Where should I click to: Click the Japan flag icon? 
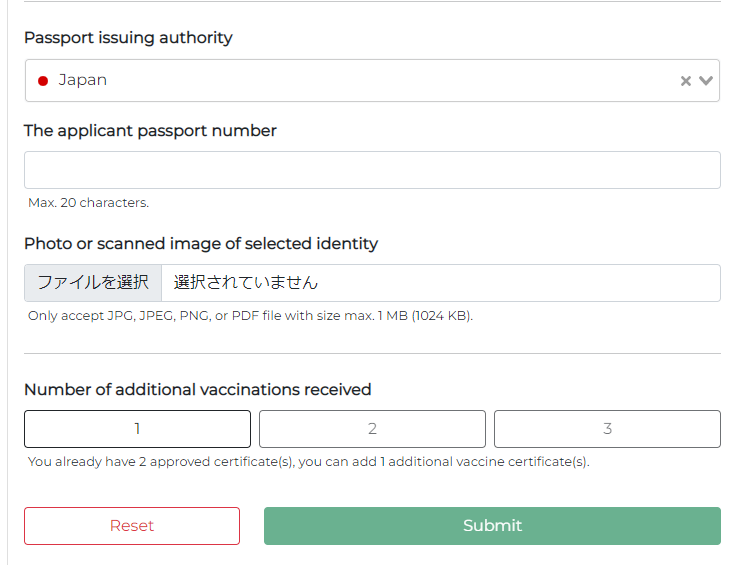[x=43, y=81]
